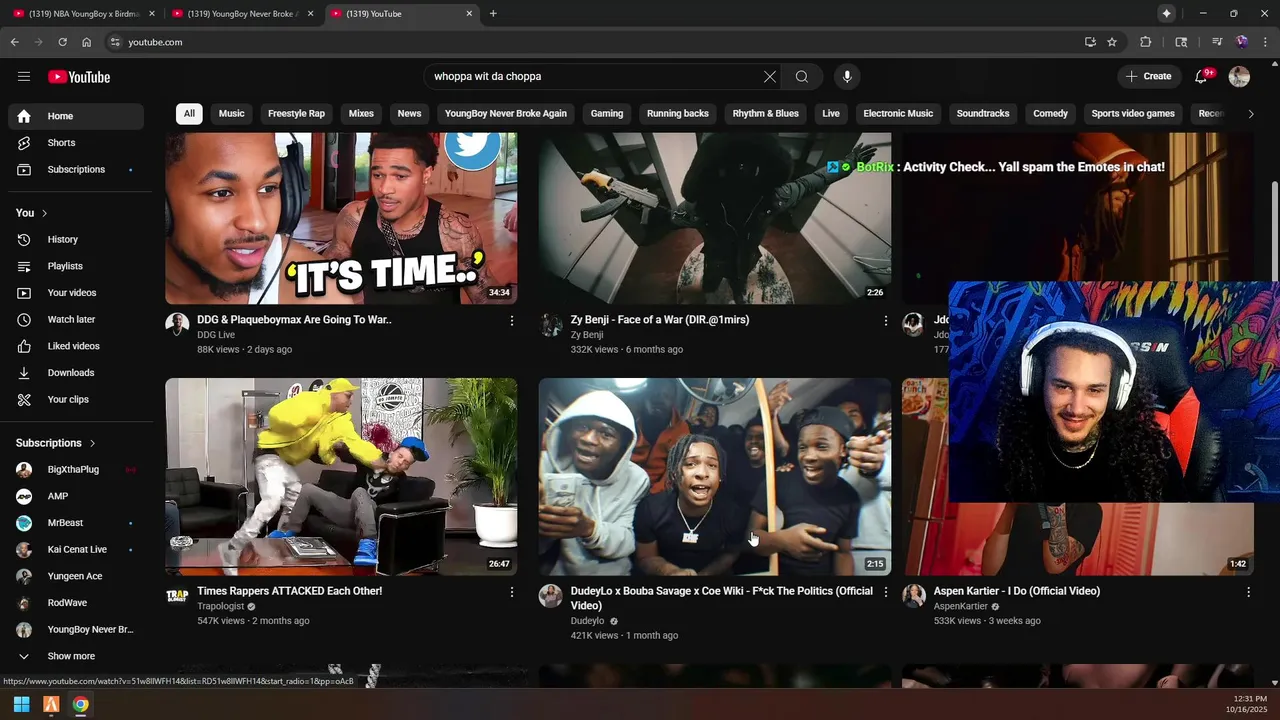Open Zy Benji Face of a War thumbnail
Screen dimensions: 1280x720
tap(715, 218)
